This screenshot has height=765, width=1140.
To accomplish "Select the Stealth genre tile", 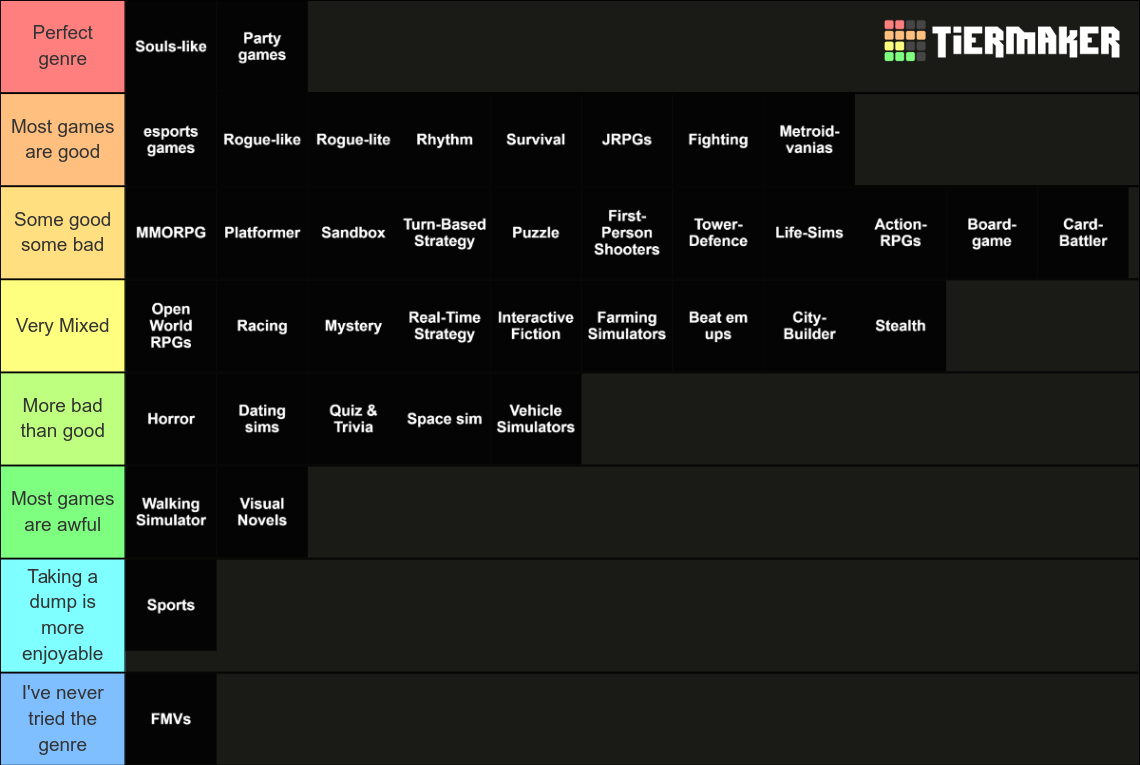I will (x=899, y=325).
